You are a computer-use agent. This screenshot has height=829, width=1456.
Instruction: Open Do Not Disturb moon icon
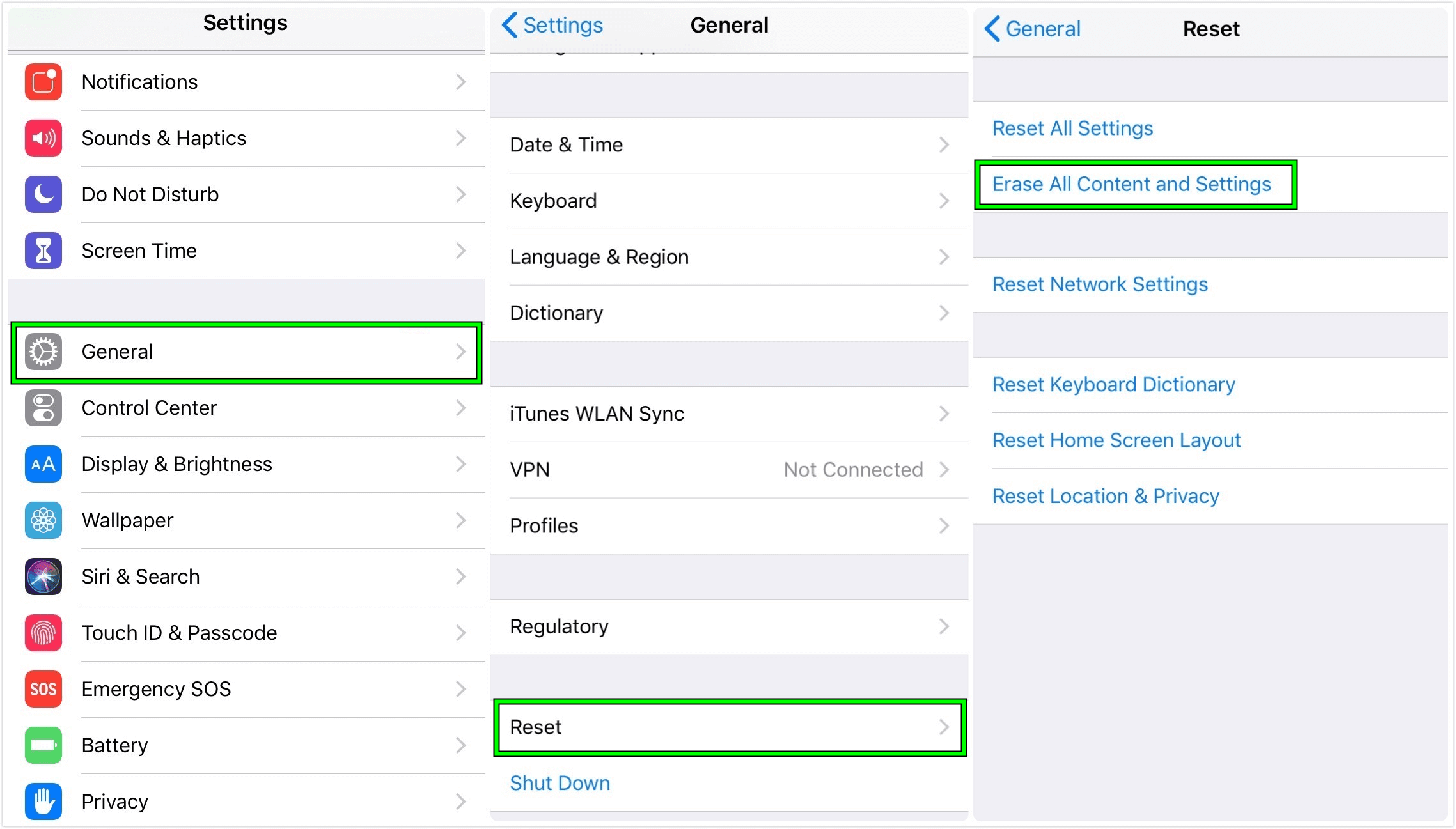click(42, 194)
